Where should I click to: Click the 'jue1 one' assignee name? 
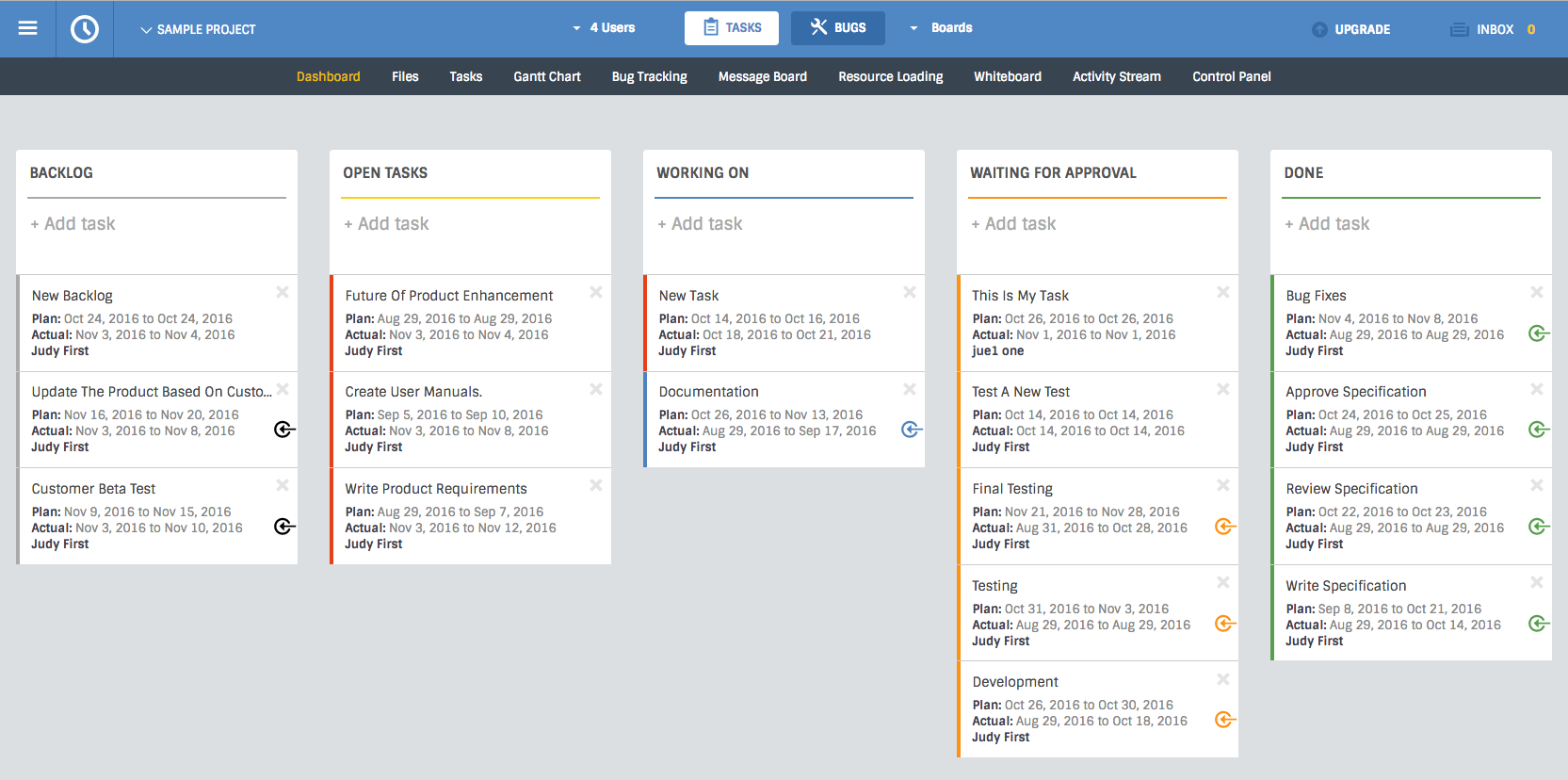point(998,351)
